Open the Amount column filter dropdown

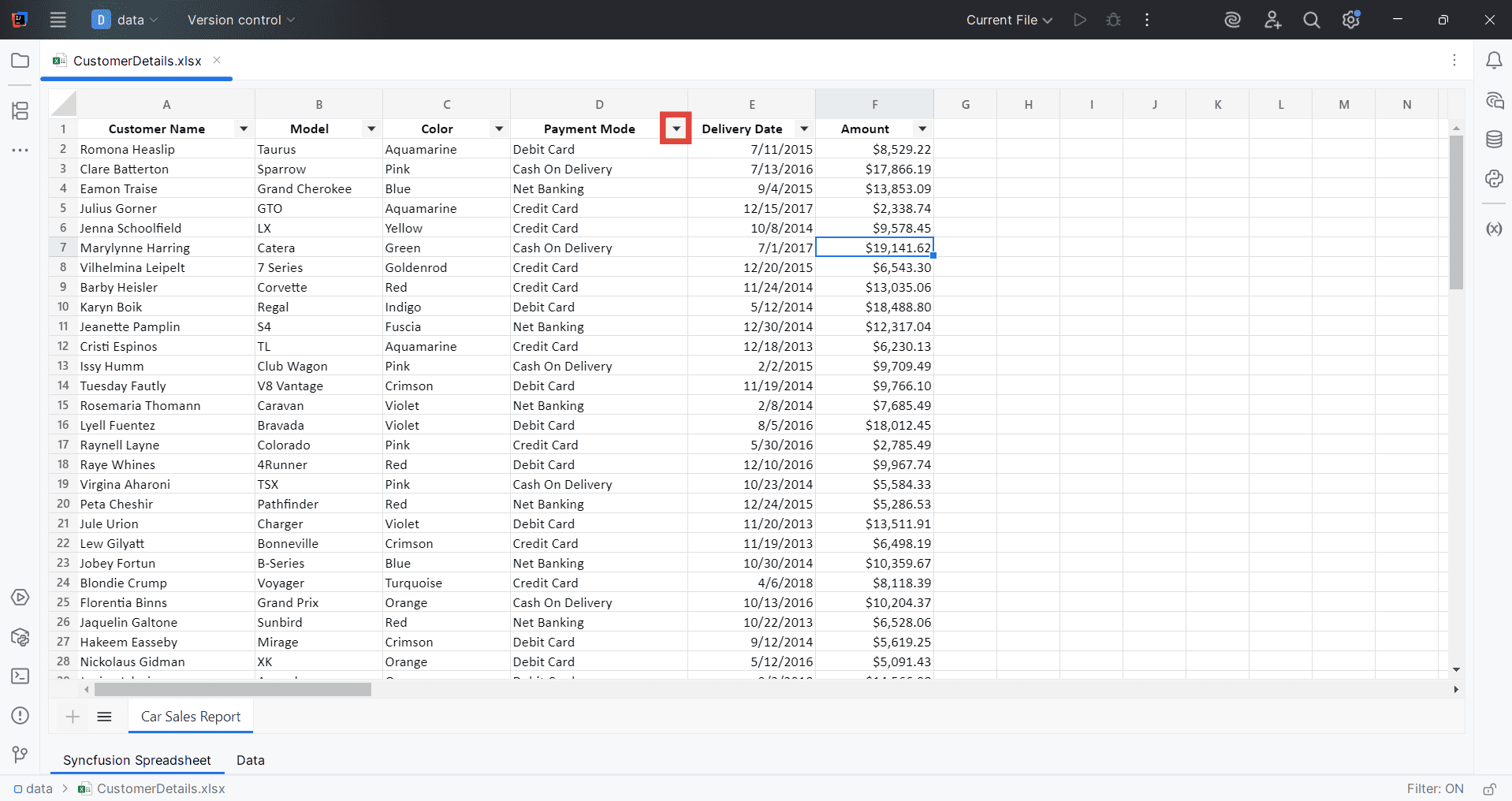pos(922,129)
